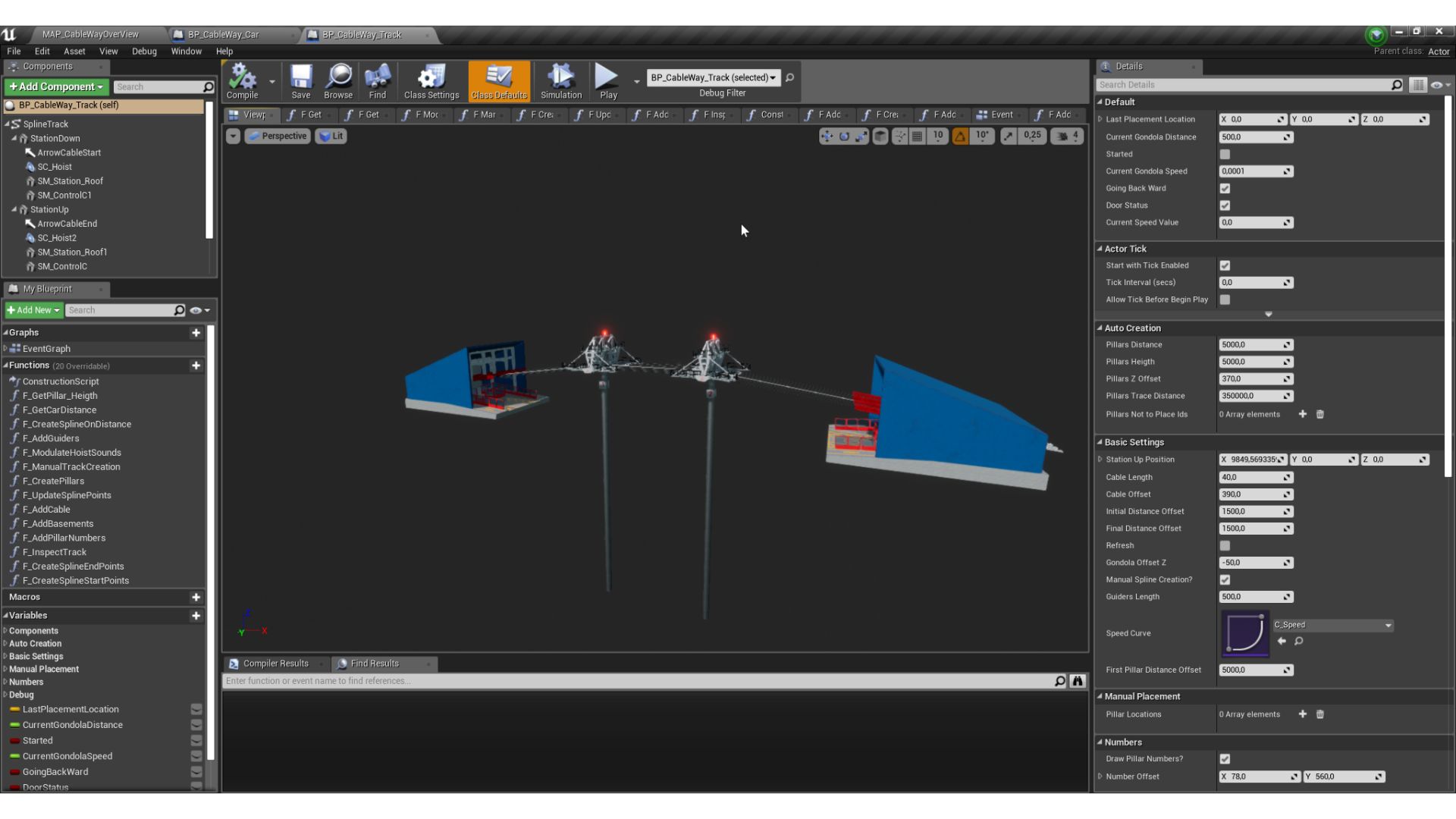Open the File menu

(x=14, y=52)
